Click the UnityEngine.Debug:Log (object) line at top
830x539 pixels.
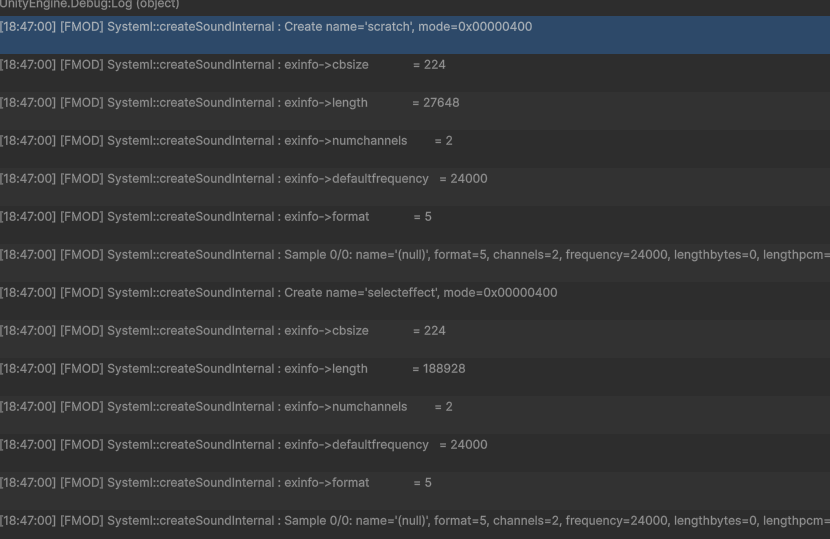click(x=90, y=4)
